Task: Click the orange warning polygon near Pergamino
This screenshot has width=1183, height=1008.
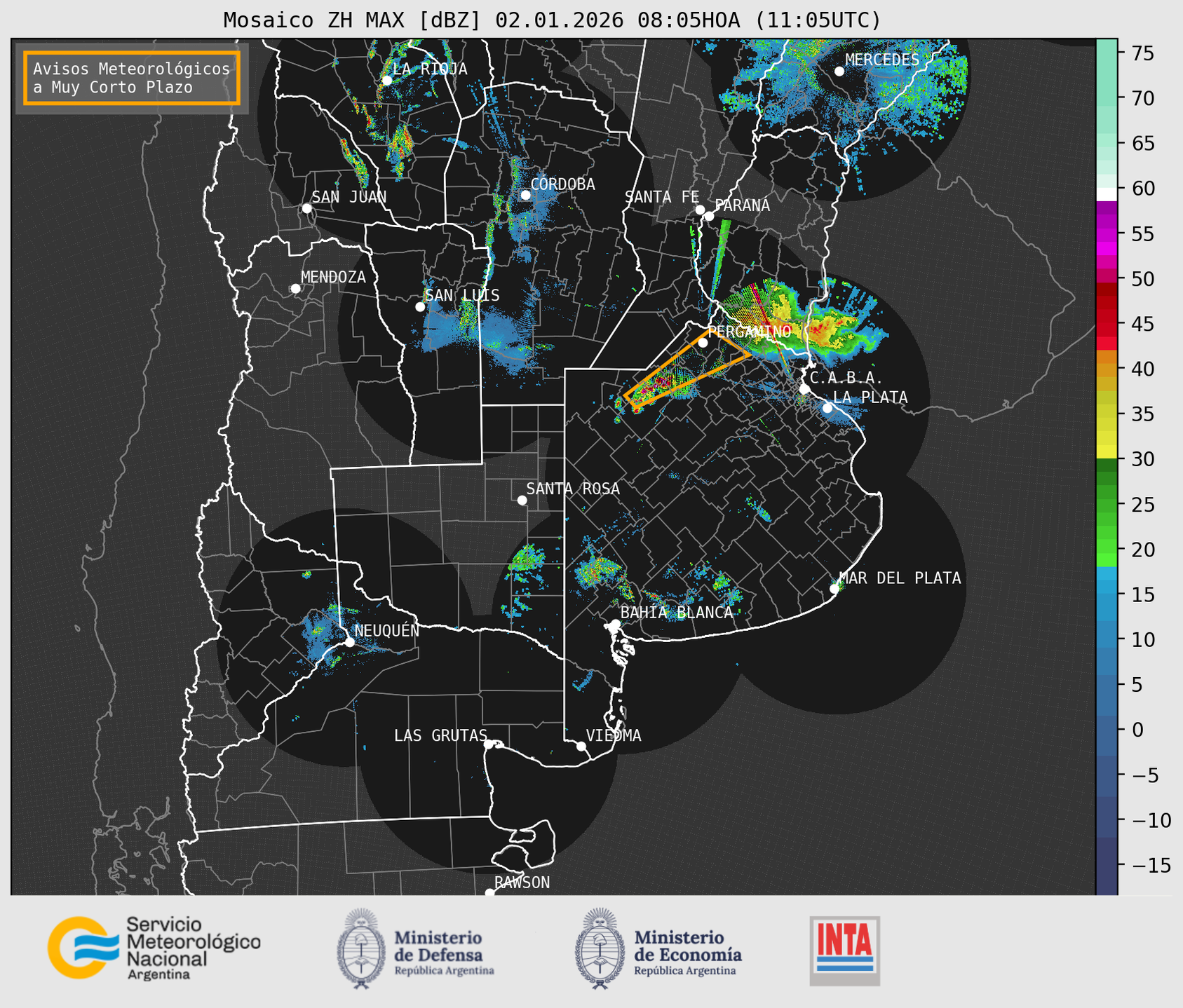Action: point(687,368)
